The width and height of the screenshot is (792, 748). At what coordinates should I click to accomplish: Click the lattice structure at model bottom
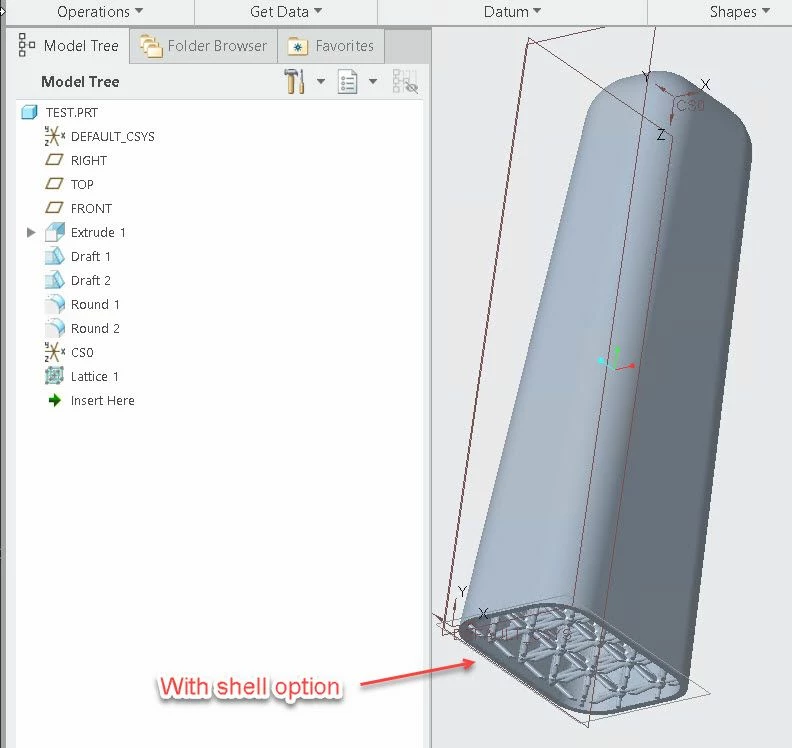(576, 657)
